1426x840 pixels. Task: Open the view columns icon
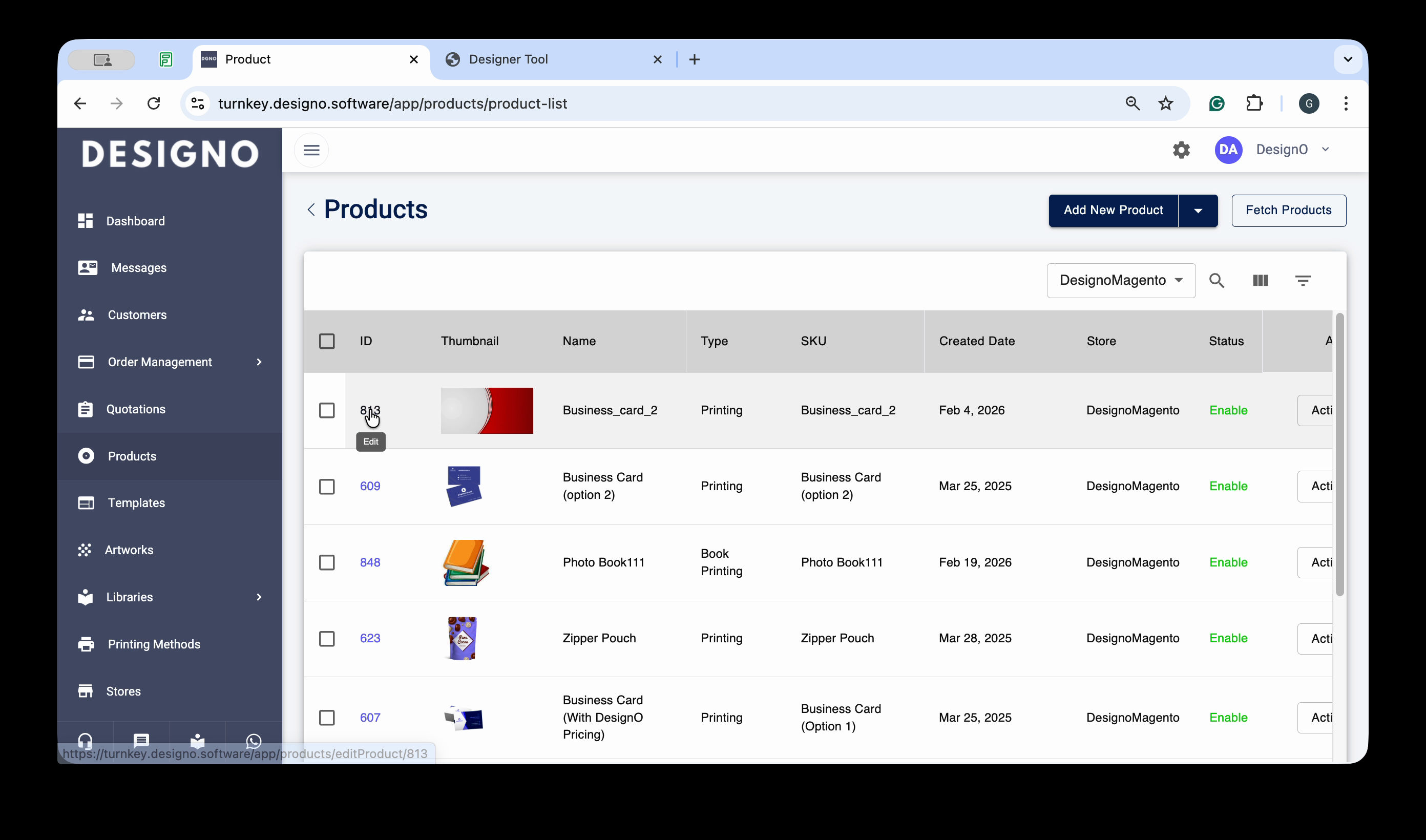tap(1260, 280)
